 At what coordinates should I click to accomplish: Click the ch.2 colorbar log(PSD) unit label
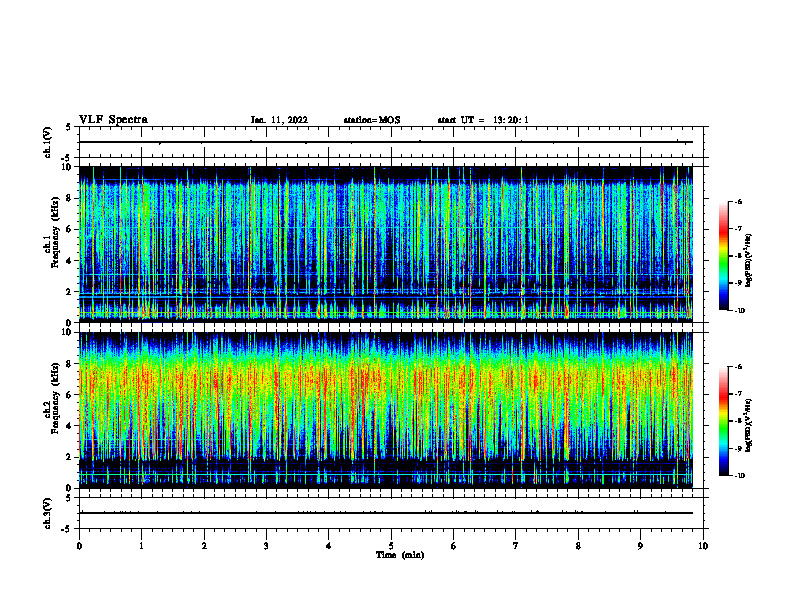pyautogui.click(x=749, y=426)
